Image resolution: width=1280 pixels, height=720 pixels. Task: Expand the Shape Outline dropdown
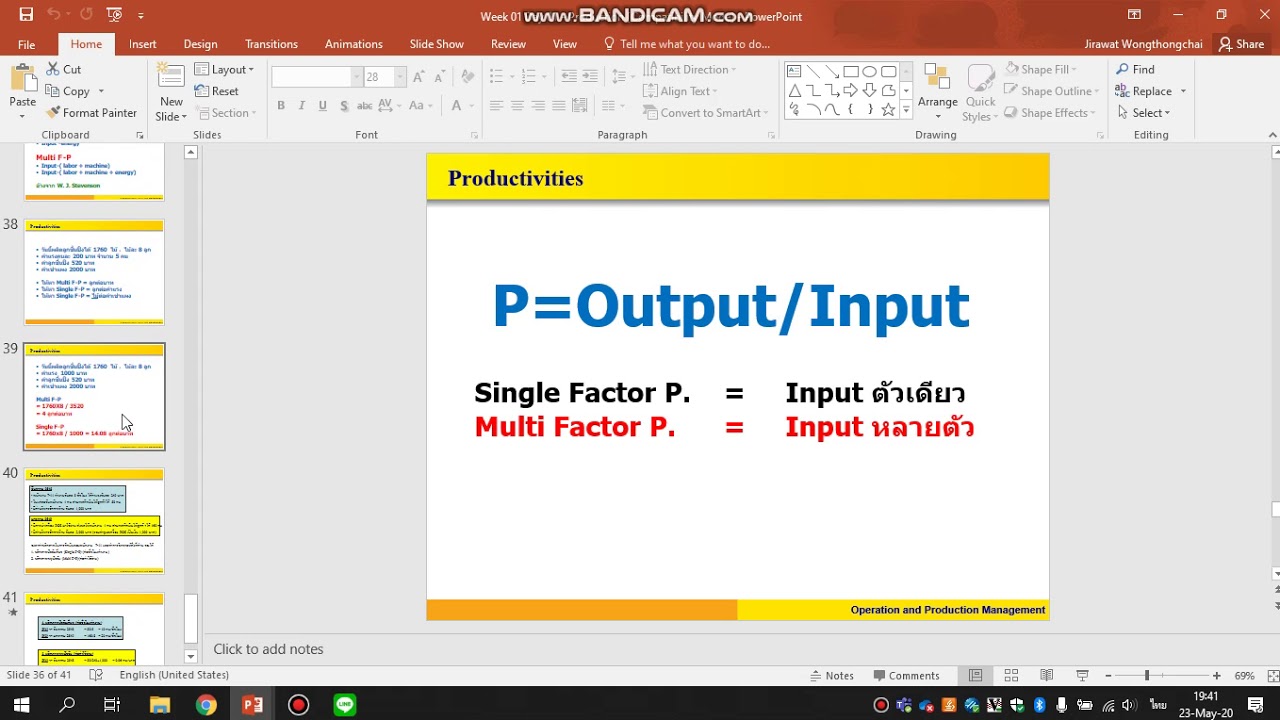click(x=1051, y=91)
